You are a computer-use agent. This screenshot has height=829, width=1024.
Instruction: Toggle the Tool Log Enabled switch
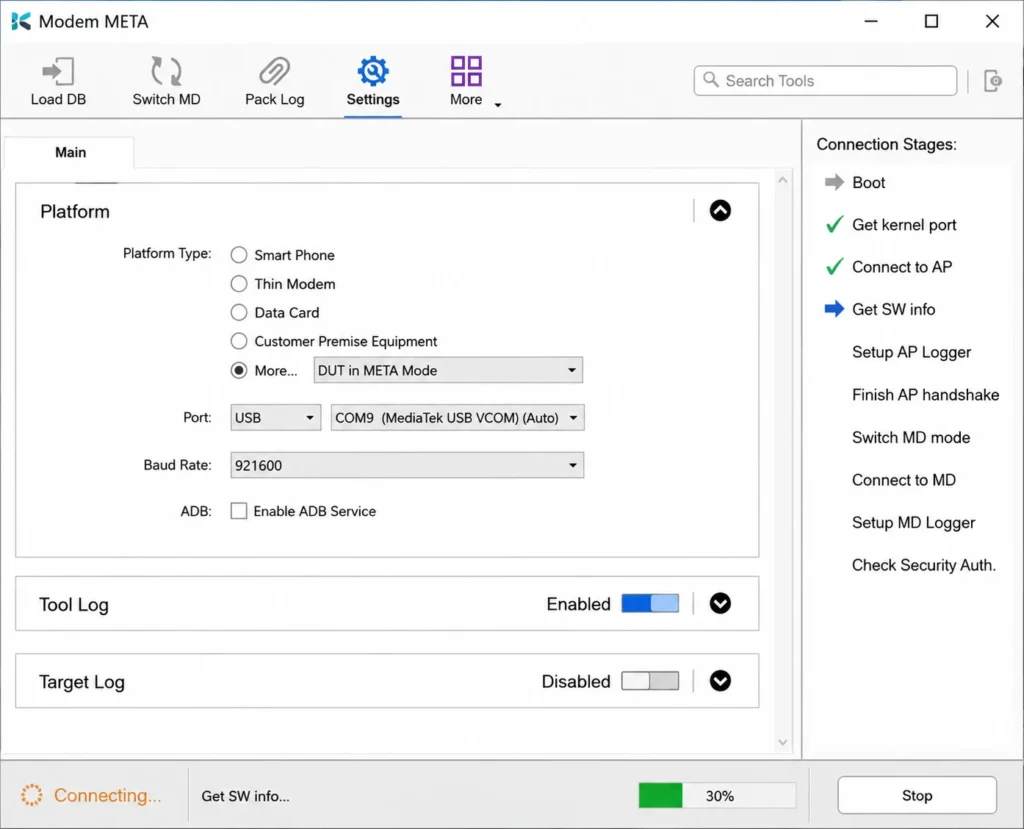(650, 604)
